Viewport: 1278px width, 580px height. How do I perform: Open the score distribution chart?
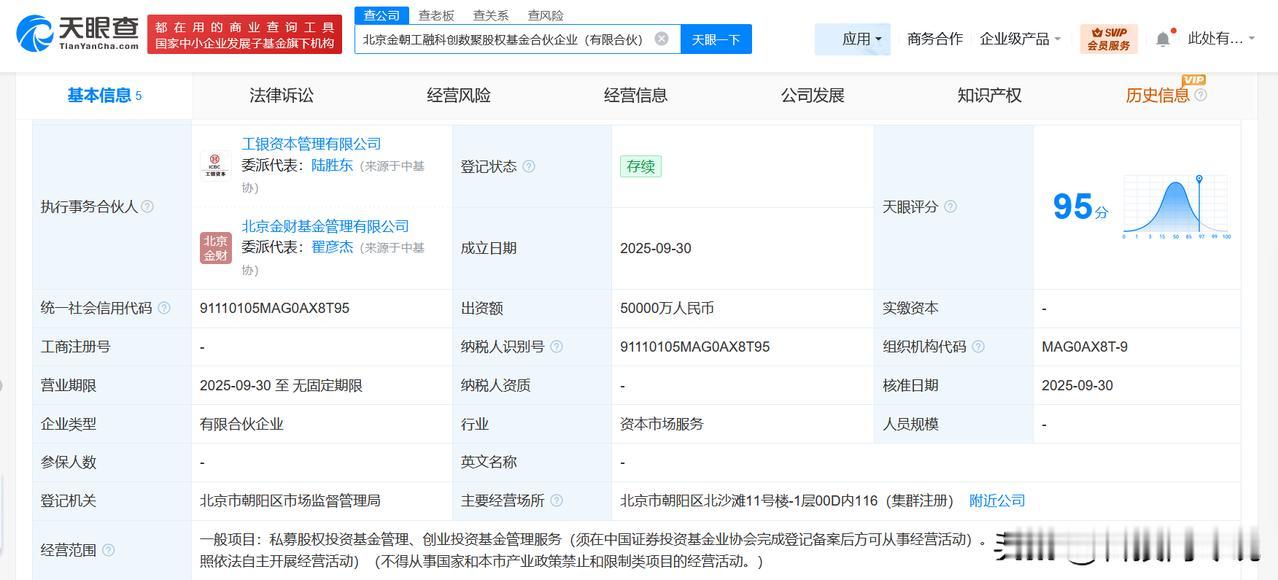[x=1177, y=207]
